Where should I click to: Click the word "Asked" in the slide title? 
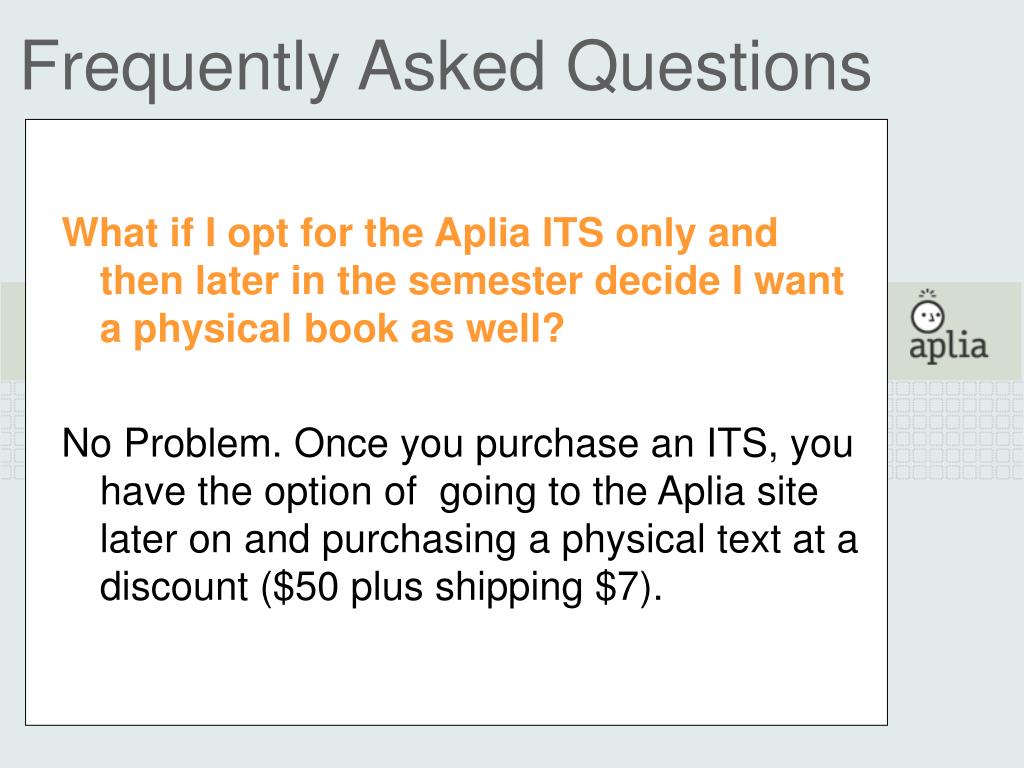[452, 66]
